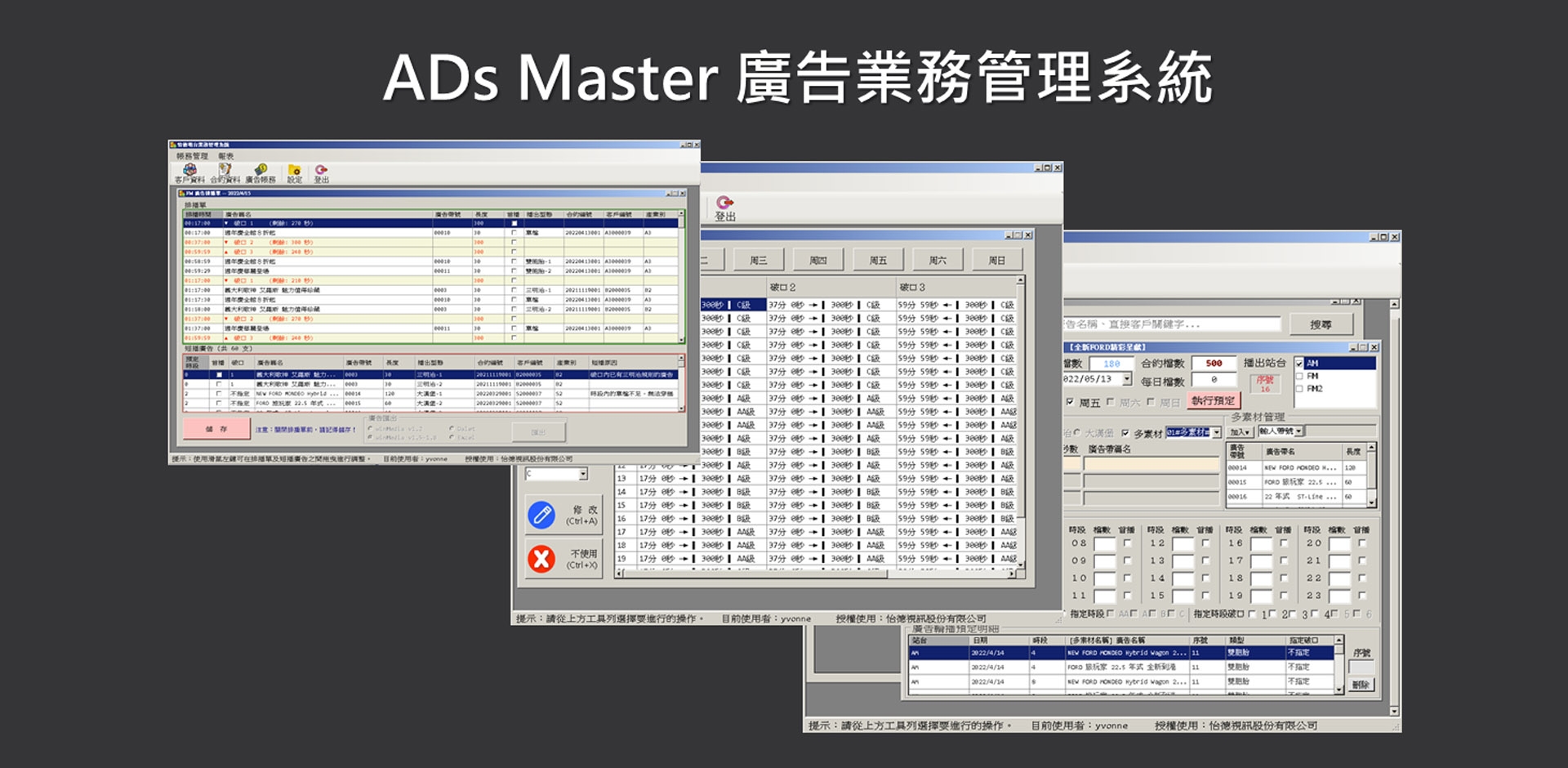Open 廣告帳務 (ad billing) toolbar icon

pos(261,172)
